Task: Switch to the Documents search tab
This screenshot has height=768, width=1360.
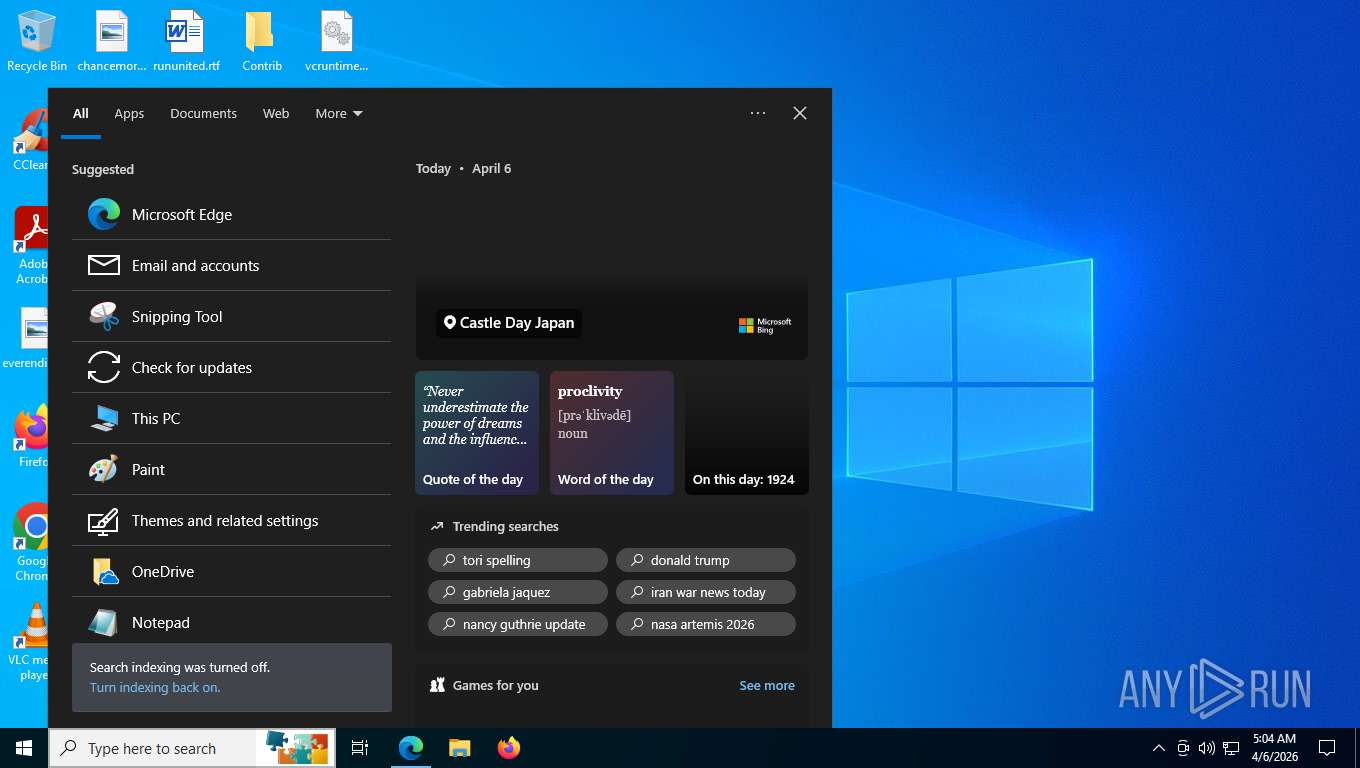Action: [x=203, y=113]
